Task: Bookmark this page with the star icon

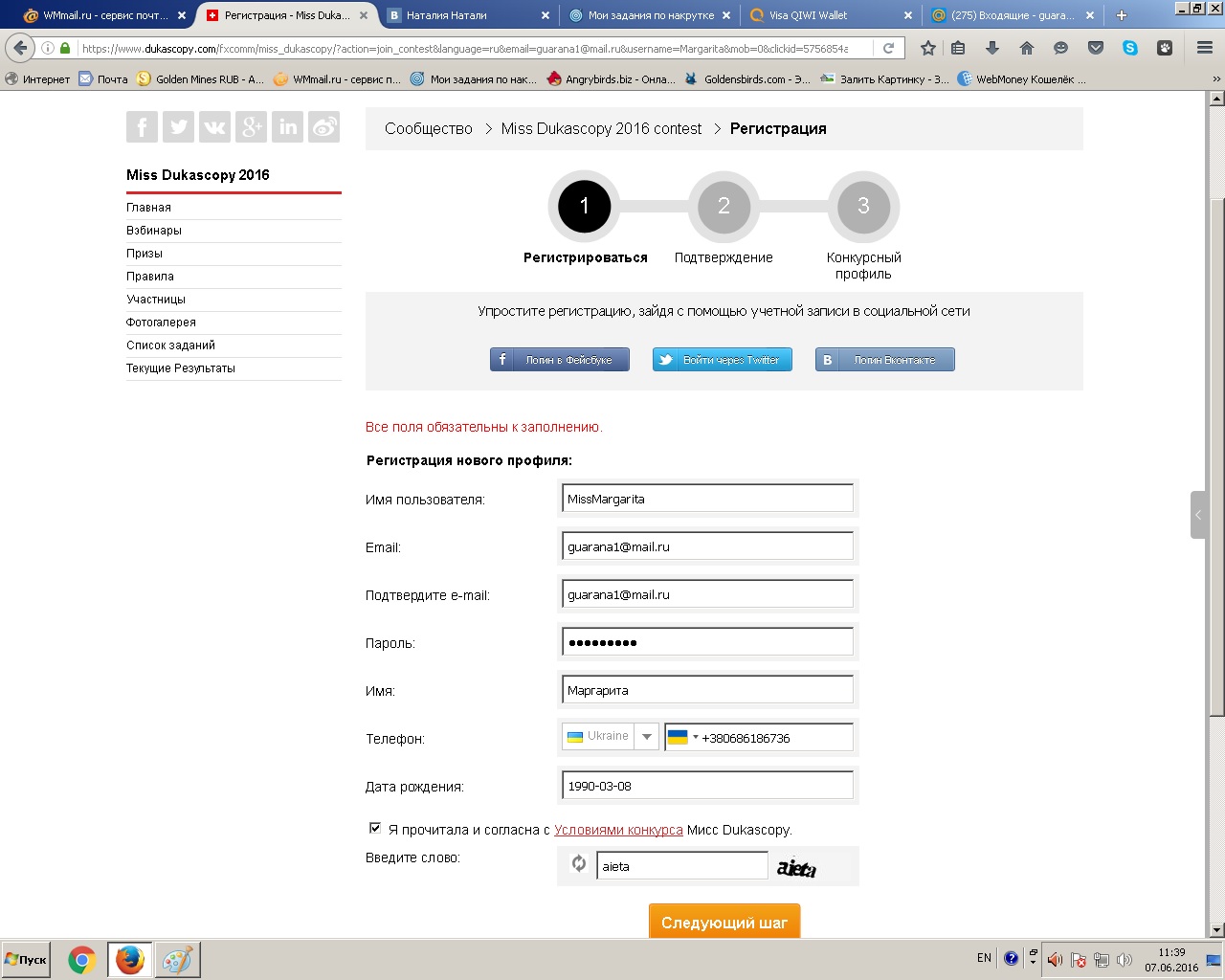Action: [x=927, y=48]
